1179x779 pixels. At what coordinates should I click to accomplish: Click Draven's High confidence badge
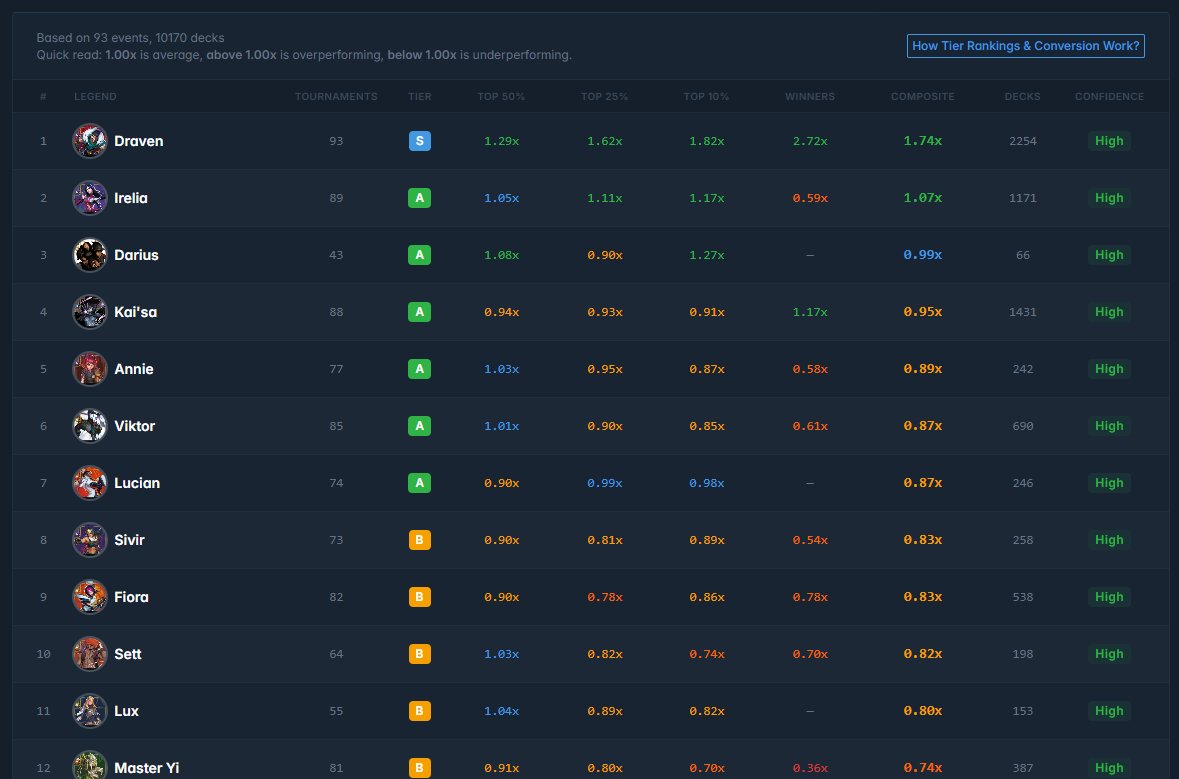(1109, 141)
